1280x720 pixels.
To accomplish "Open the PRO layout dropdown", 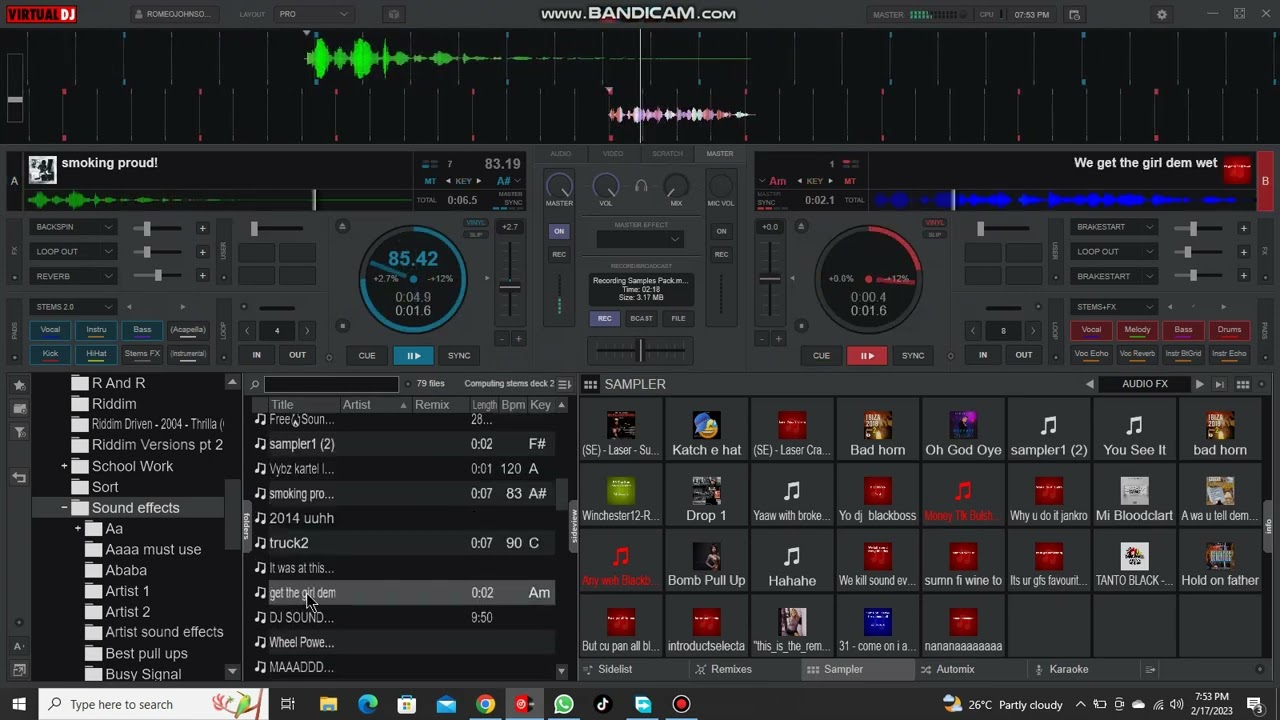I will coord(313,15).
